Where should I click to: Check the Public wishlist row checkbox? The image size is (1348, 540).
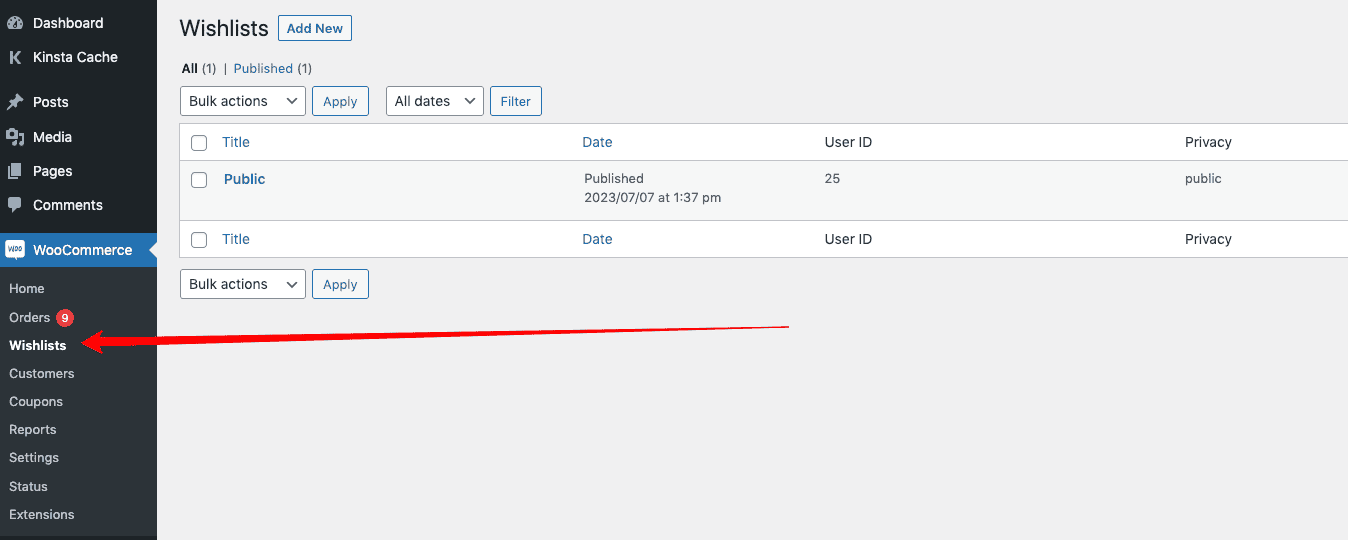(199, 180)
